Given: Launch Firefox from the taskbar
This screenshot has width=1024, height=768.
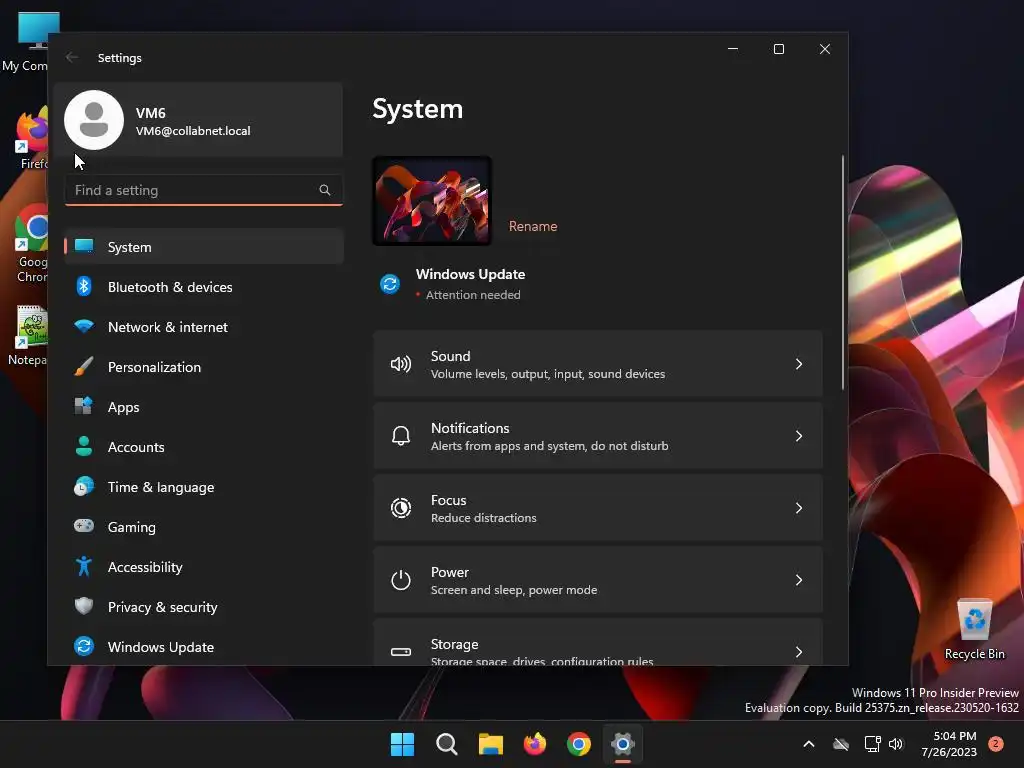Looking at the screenshot, I should click(535, 744).
